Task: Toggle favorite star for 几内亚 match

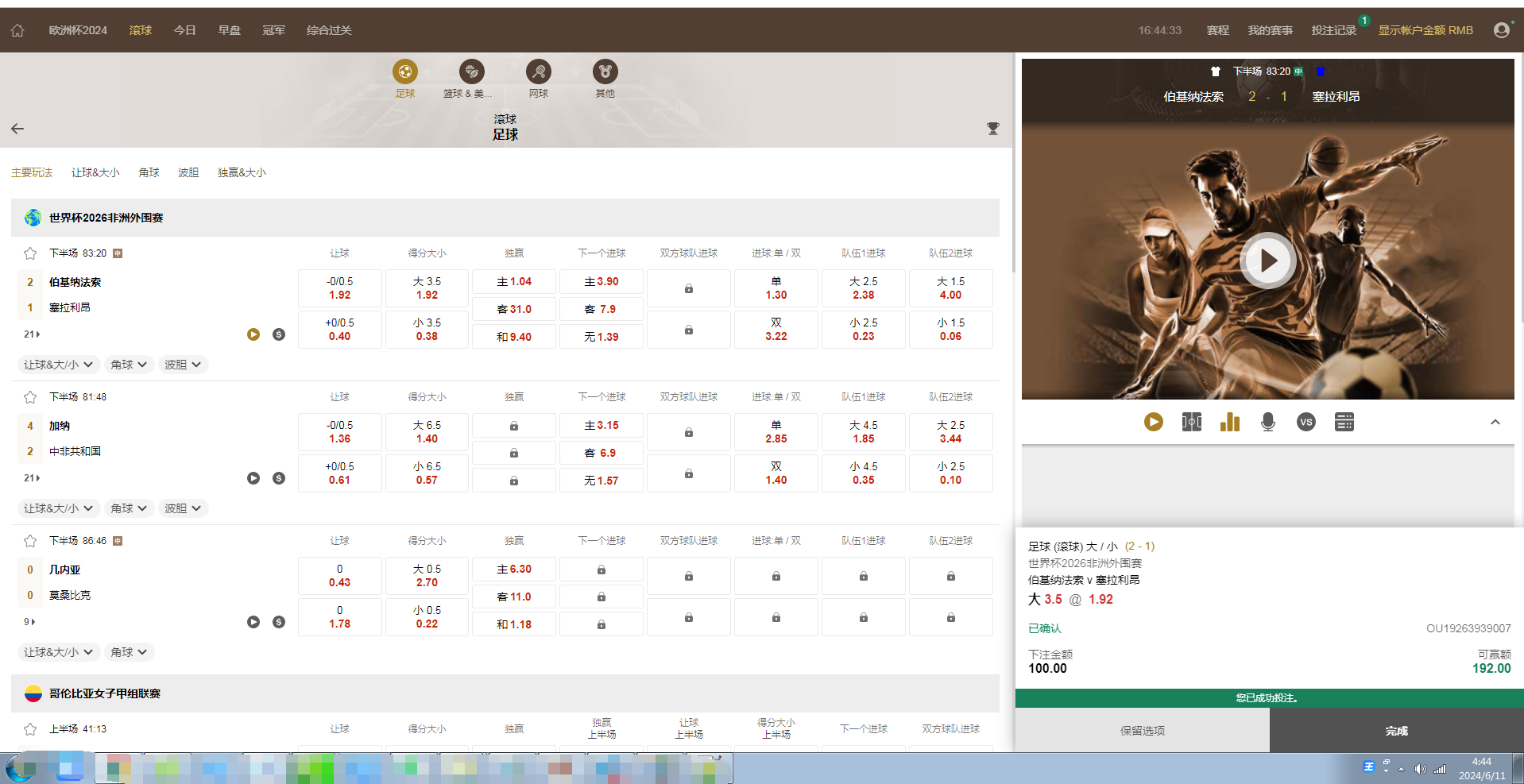Action: [30, 541]
